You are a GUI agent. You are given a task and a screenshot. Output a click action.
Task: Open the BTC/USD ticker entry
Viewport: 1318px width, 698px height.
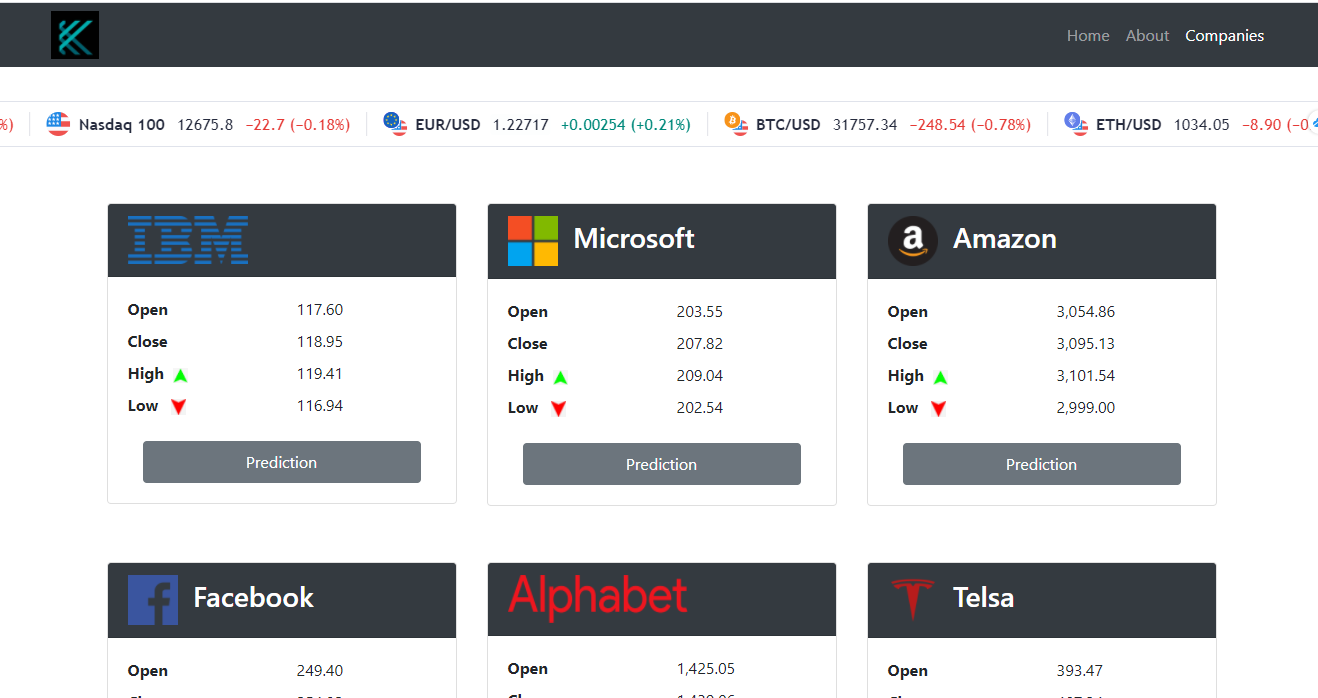[x=788, y=125]
